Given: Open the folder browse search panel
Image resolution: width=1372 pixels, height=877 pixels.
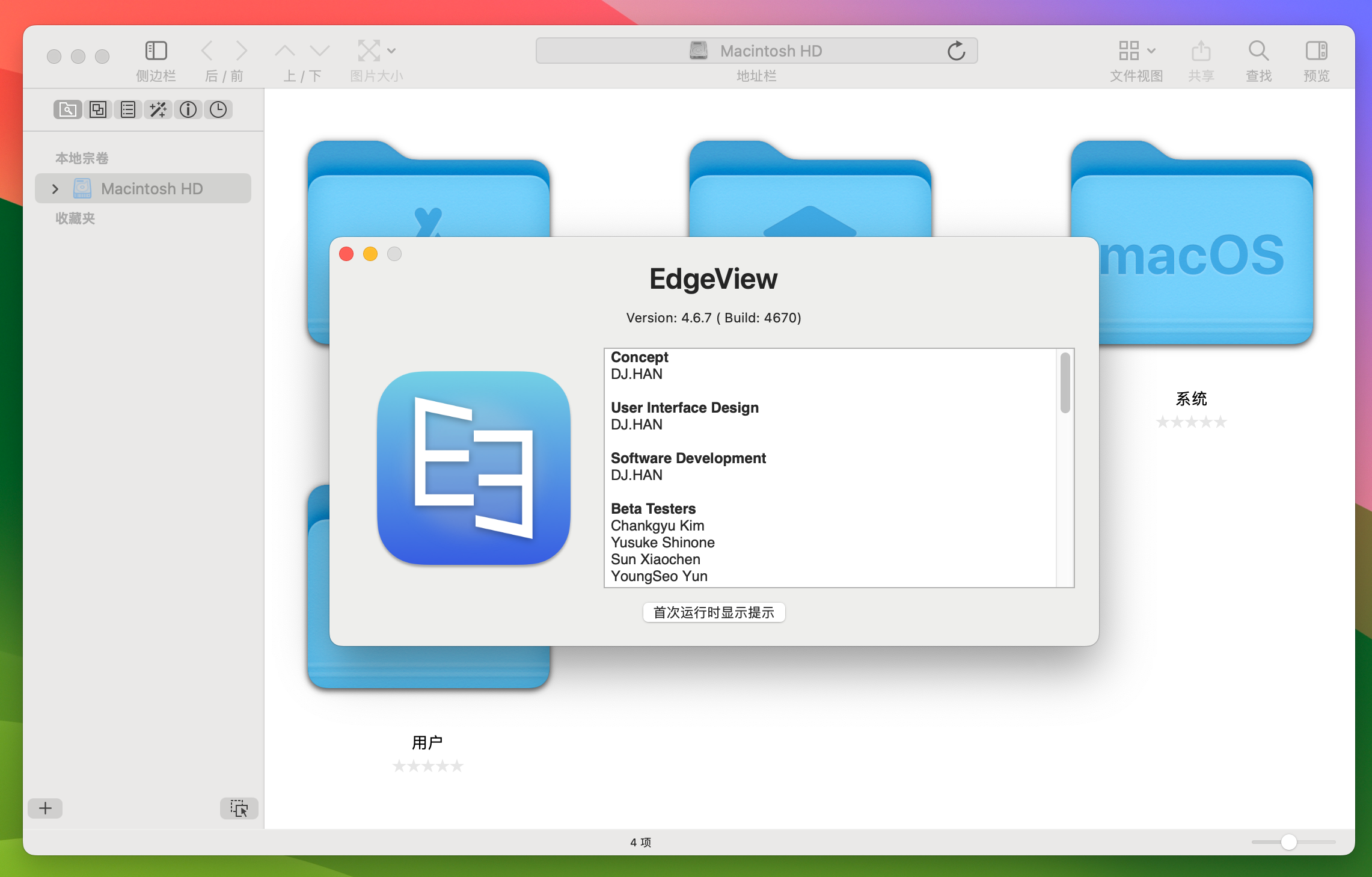Looking at the screenshot, I should [x=67, y=109].
